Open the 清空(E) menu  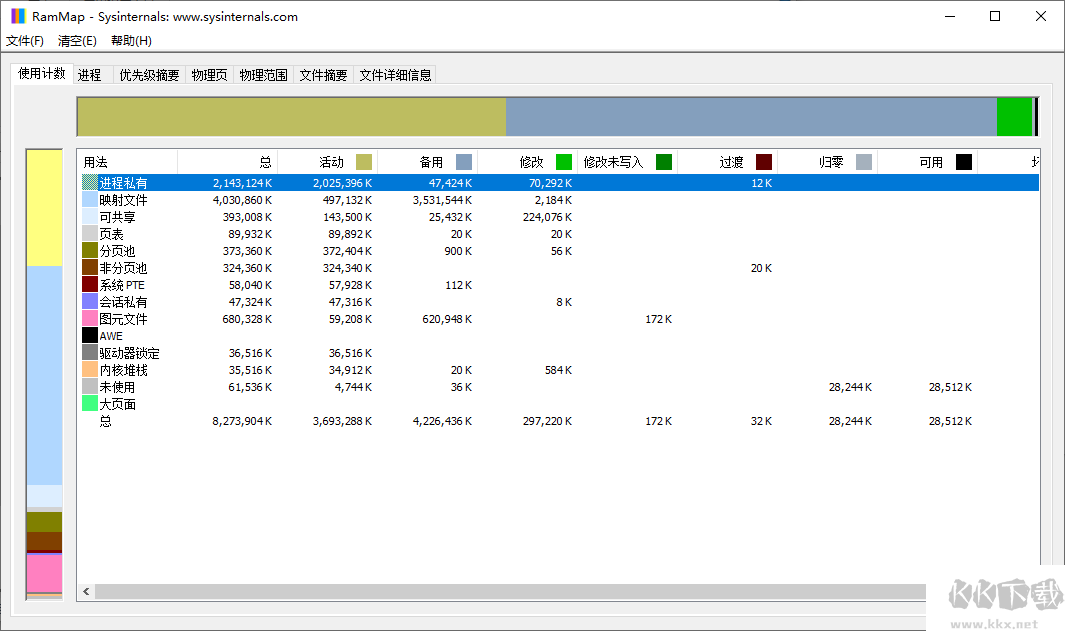77,41
